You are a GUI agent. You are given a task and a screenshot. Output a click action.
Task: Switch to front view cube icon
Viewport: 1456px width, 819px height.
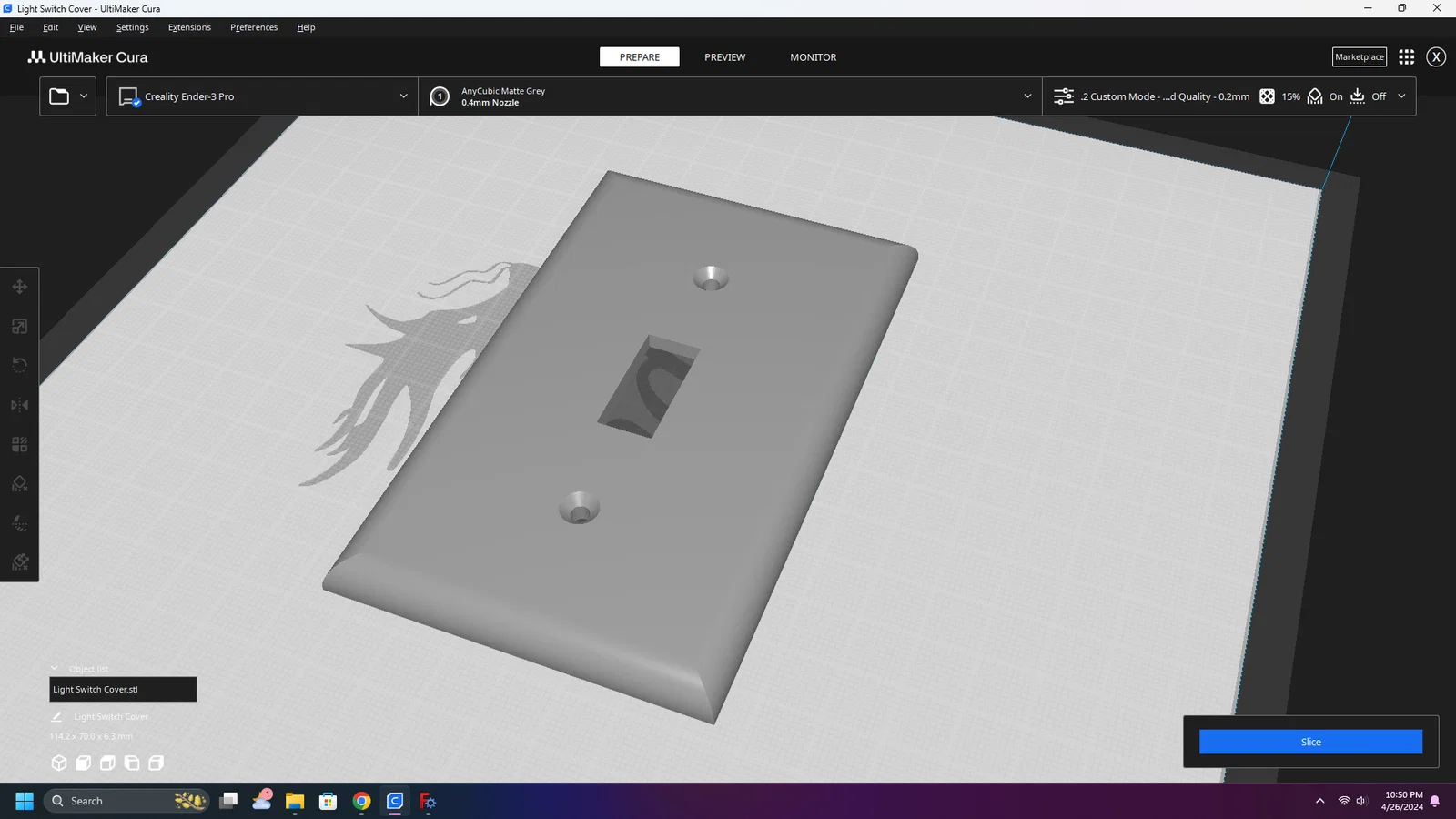[84, 763]
